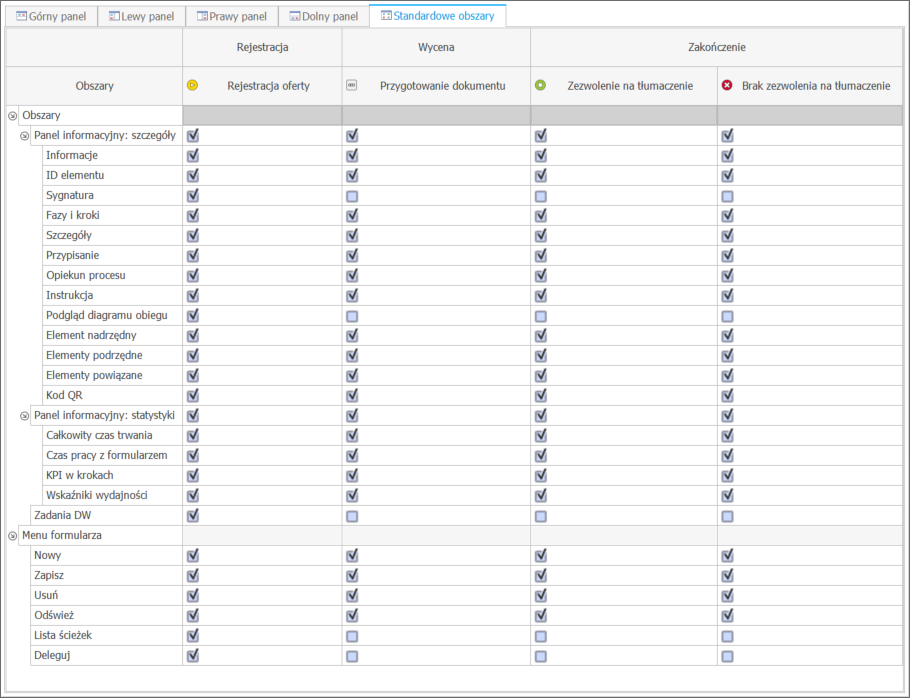This screenshot has width=910, height=698.
Task: Click the Przygotowanie dokumentu step icon
Action: pyautogui.click(x=351, y=86)
